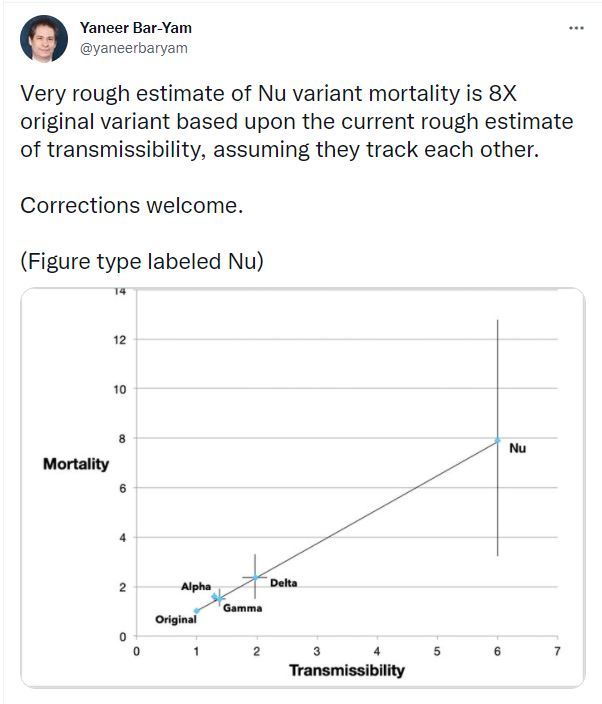Click the Original label in the chart

coord(176,620)
